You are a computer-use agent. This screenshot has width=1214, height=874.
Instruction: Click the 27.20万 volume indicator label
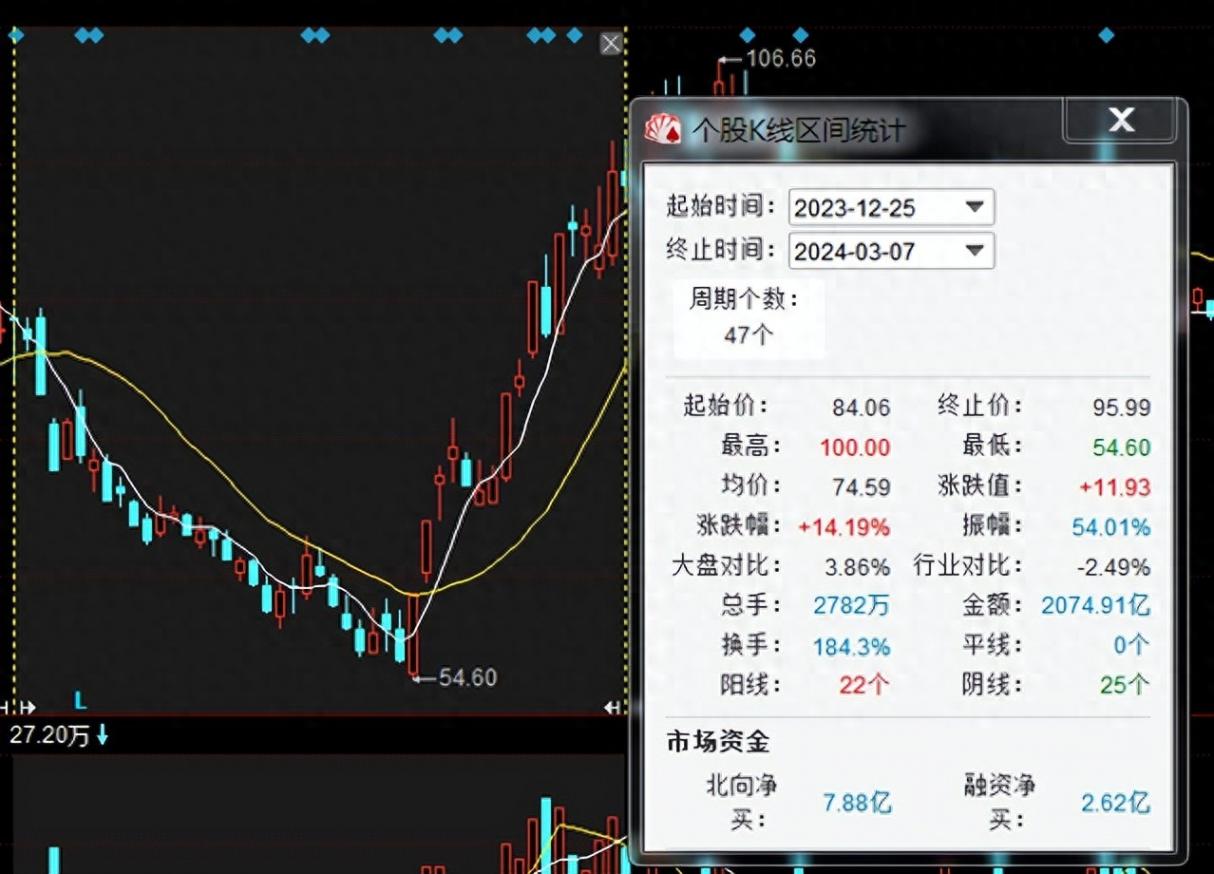(x=49, y=736)
